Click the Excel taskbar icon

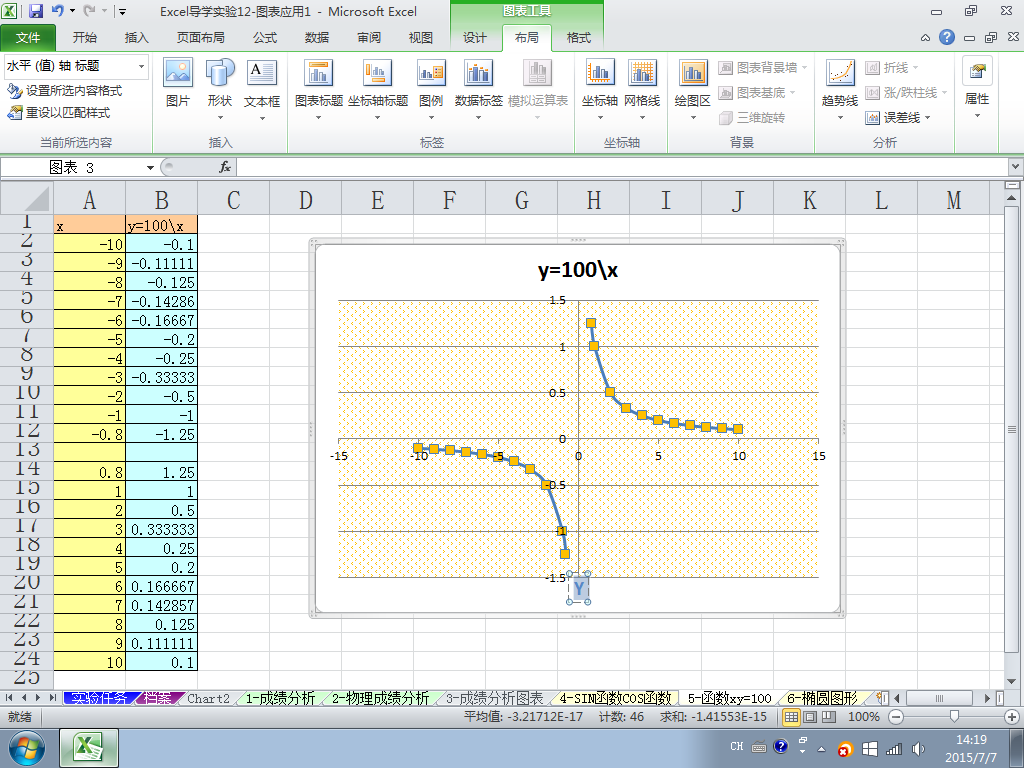point(89,748)
